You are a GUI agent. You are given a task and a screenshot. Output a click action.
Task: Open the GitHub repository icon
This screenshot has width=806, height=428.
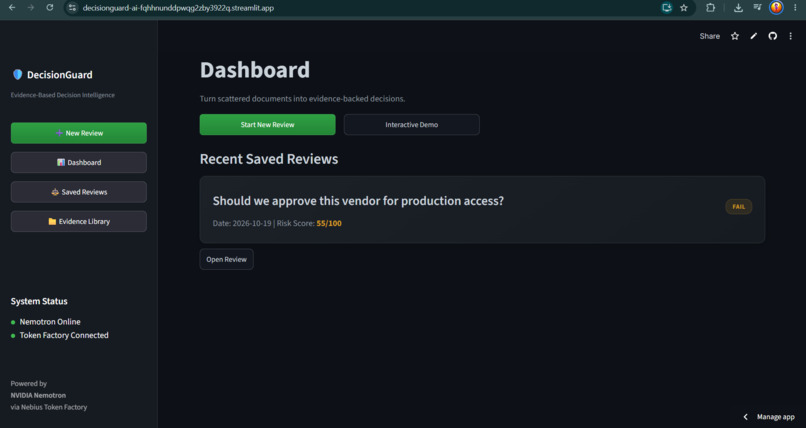pos(773,36)
